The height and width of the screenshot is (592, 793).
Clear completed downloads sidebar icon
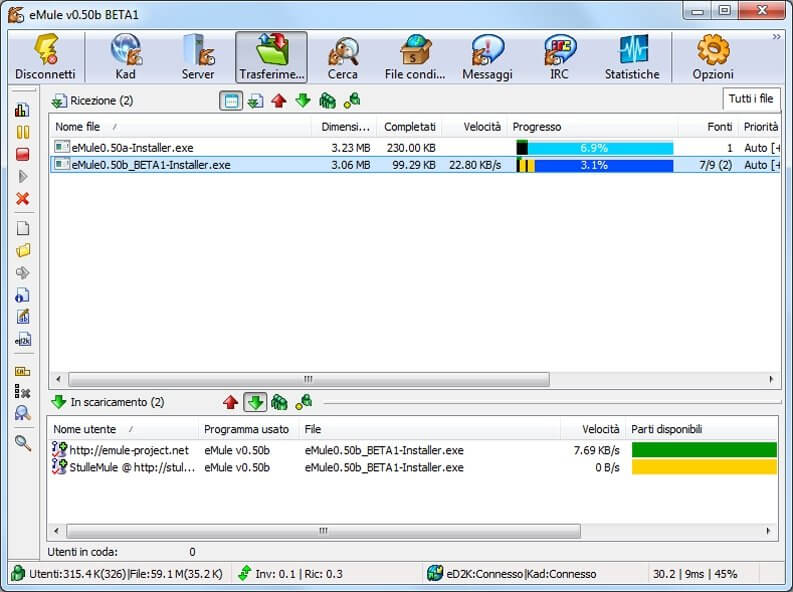[x=22, y=391]
